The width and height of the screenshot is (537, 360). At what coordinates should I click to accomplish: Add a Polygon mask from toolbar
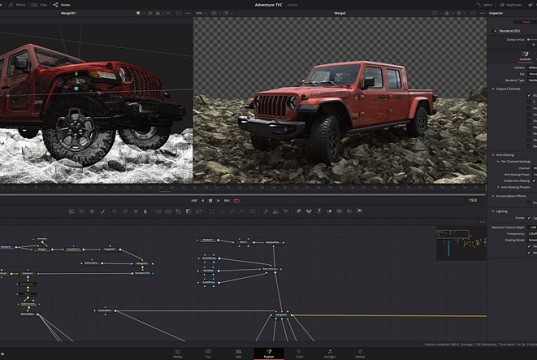tap(232, 211)
